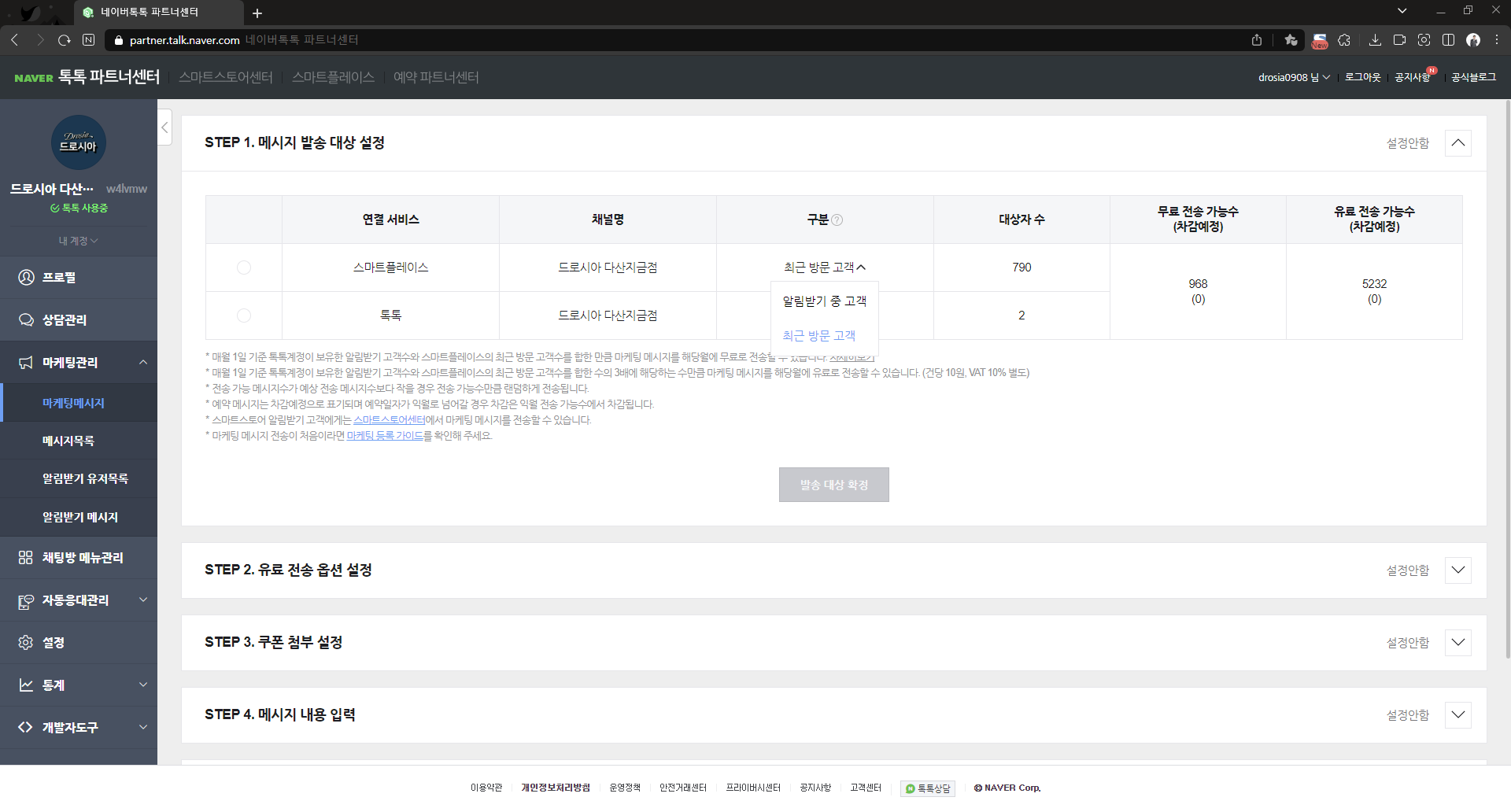Click 톡톡상담 button in footer

tap(928, 788)
